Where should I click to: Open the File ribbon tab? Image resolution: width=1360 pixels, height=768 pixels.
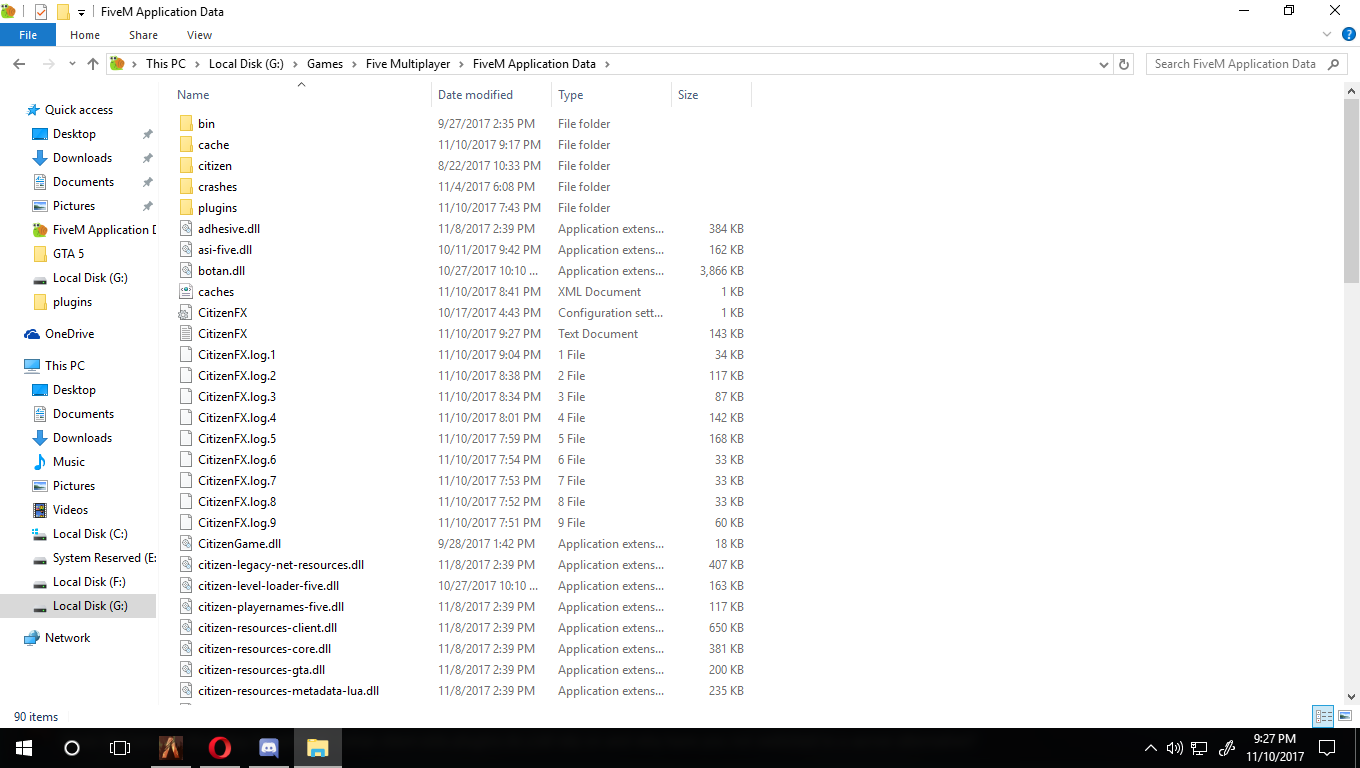[x=28, y=35]
